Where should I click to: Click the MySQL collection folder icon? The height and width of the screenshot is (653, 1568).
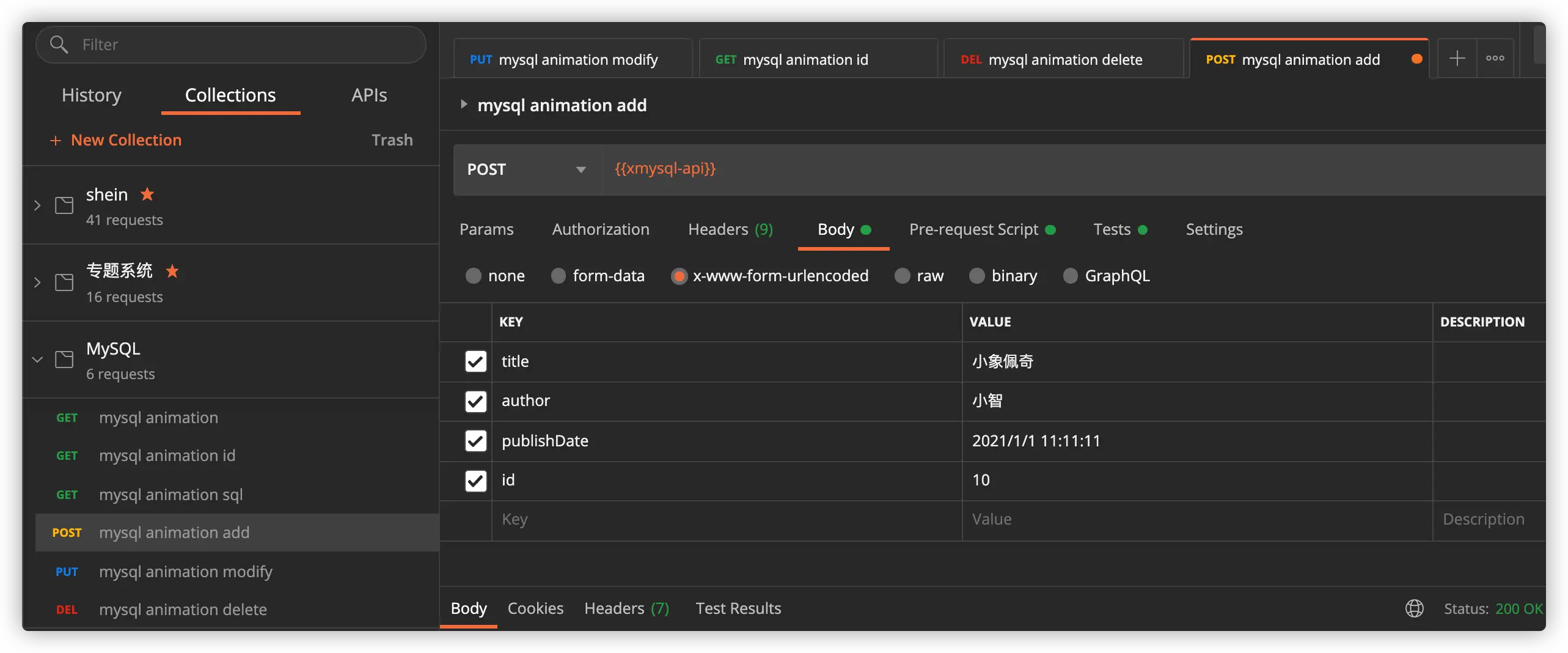tap(64, 360)
